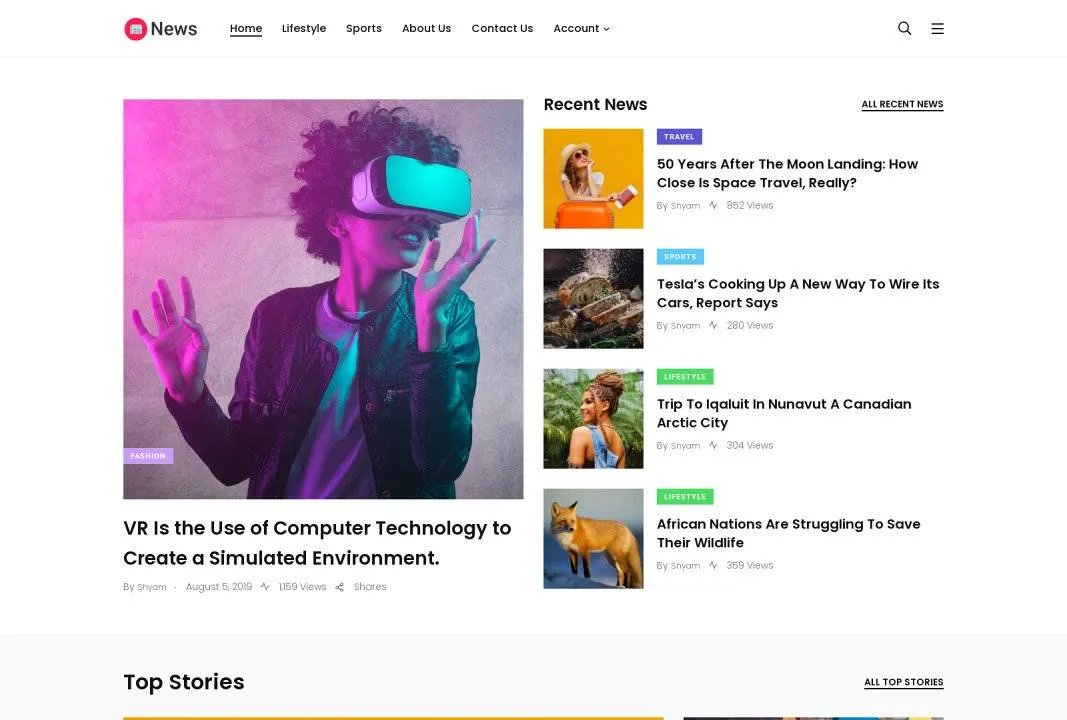This screenshot has width=1067, height=720.
Task: Open the hamburger menu icon
Action: 937,29
